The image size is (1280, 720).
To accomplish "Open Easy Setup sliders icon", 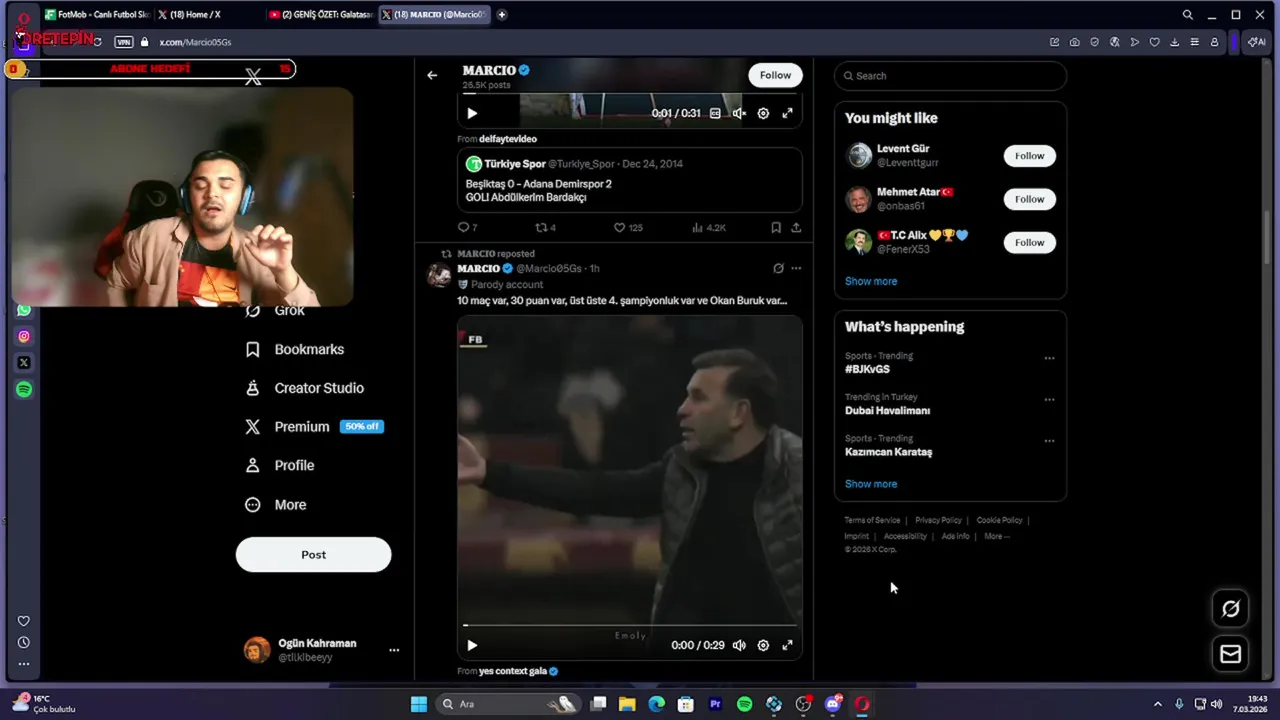I will (1194, 42).
